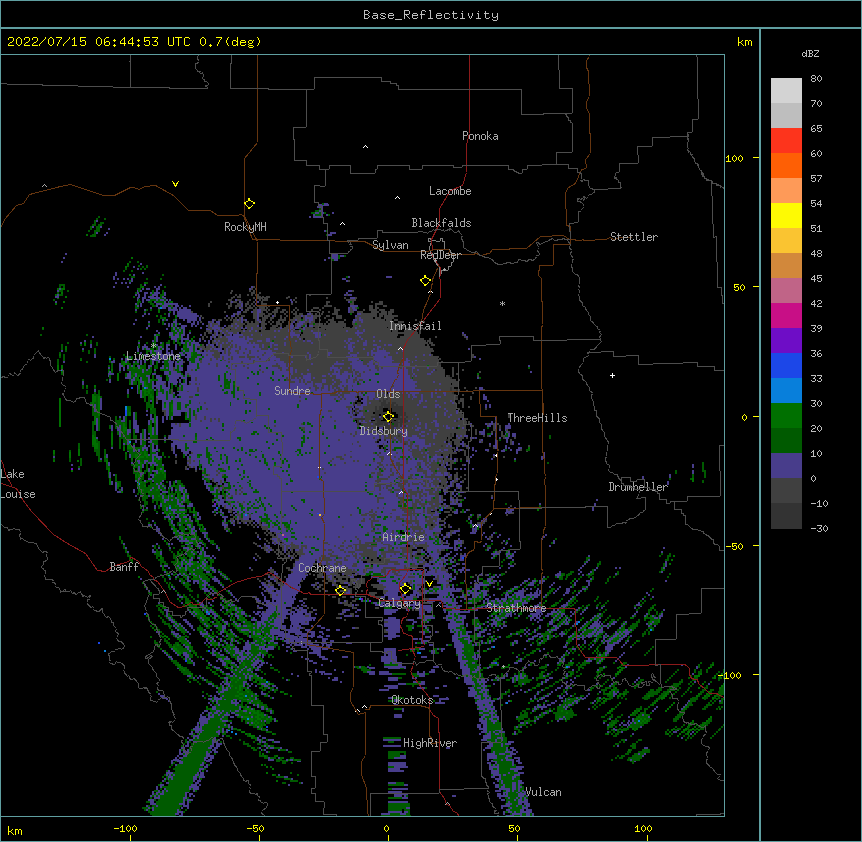Screen dimensions: 862x842
Task: Click the Blackfalds city label
Action: [441, 223]
